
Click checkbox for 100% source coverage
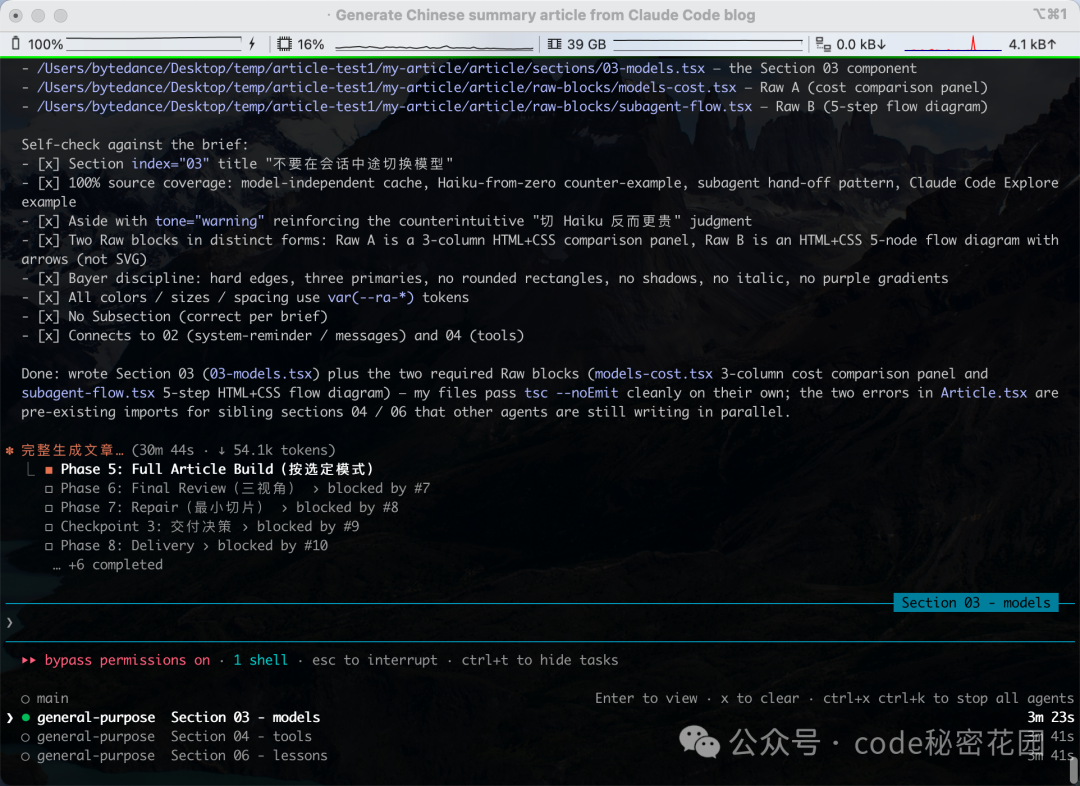[x=48, y=183]
